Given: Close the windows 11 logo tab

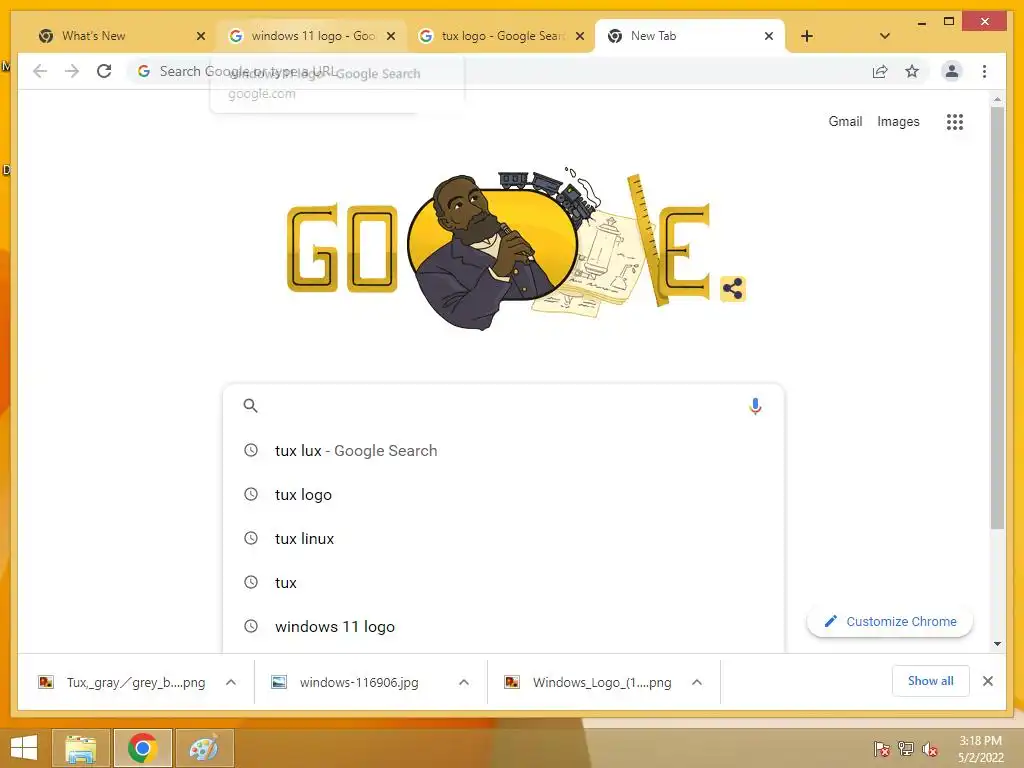Looking at the screenshot, I should pos(391,36).
